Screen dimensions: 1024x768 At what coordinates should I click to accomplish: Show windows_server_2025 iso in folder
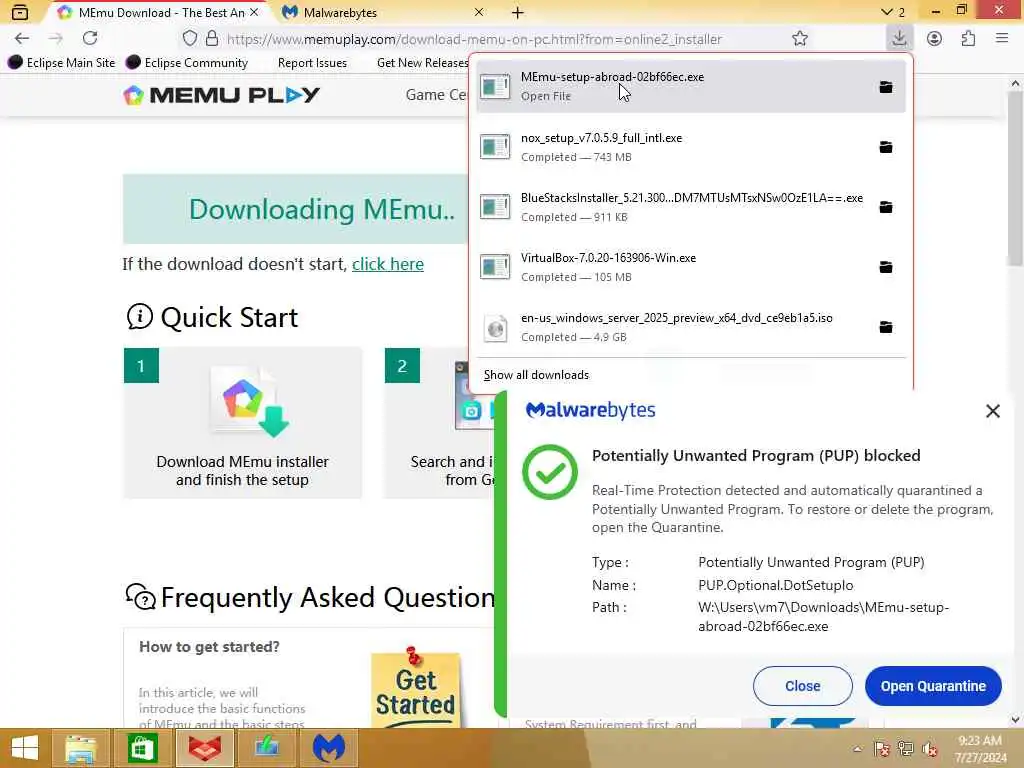(x=886, y=327)
